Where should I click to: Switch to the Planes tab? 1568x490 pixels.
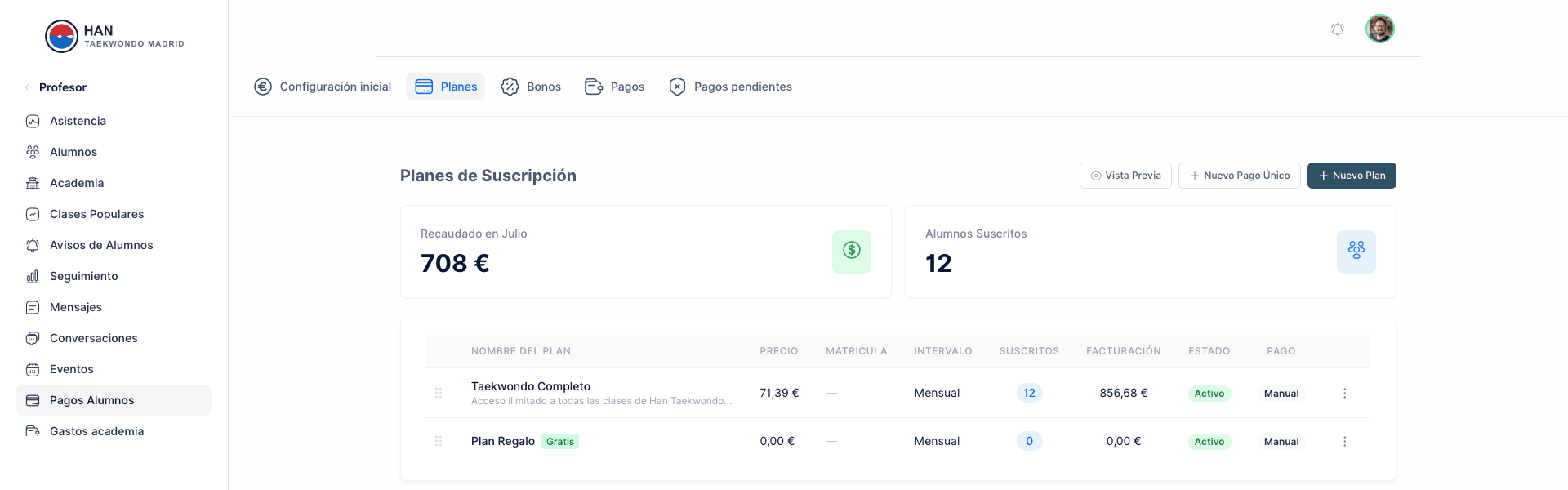[446, 87]
